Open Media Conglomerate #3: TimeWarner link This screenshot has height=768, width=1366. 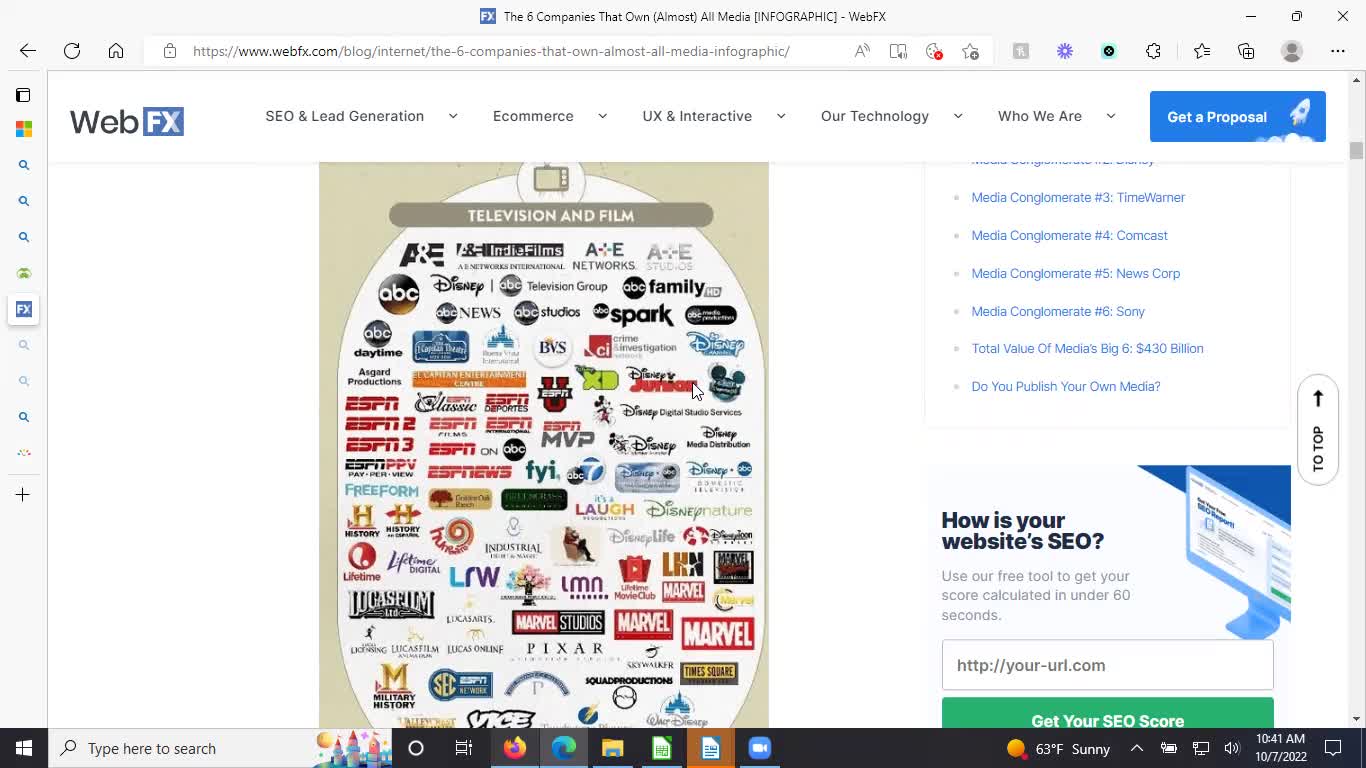(1078, 197)
